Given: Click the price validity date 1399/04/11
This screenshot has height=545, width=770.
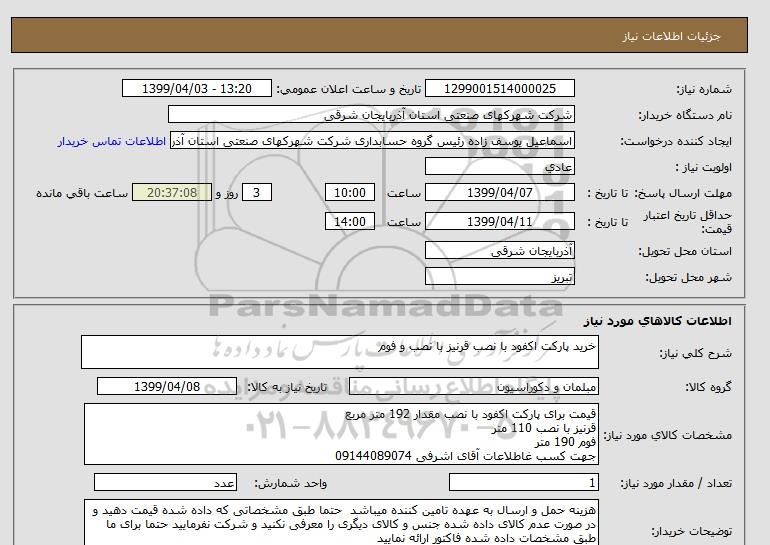Looking at the screenshot, I should [x=501, y=221].
